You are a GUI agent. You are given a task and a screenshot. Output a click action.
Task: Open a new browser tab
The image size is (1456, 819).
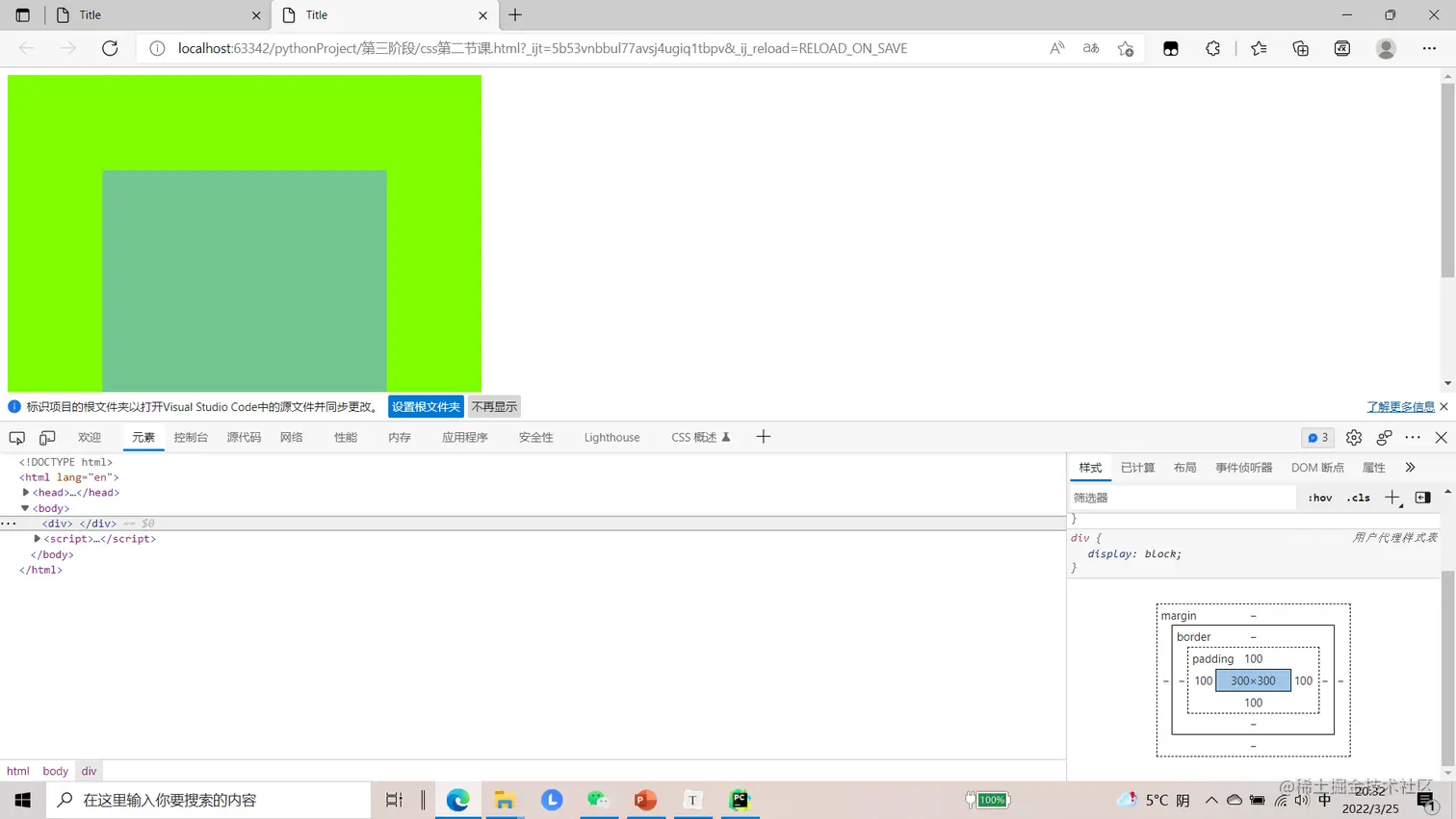(515, 15)
